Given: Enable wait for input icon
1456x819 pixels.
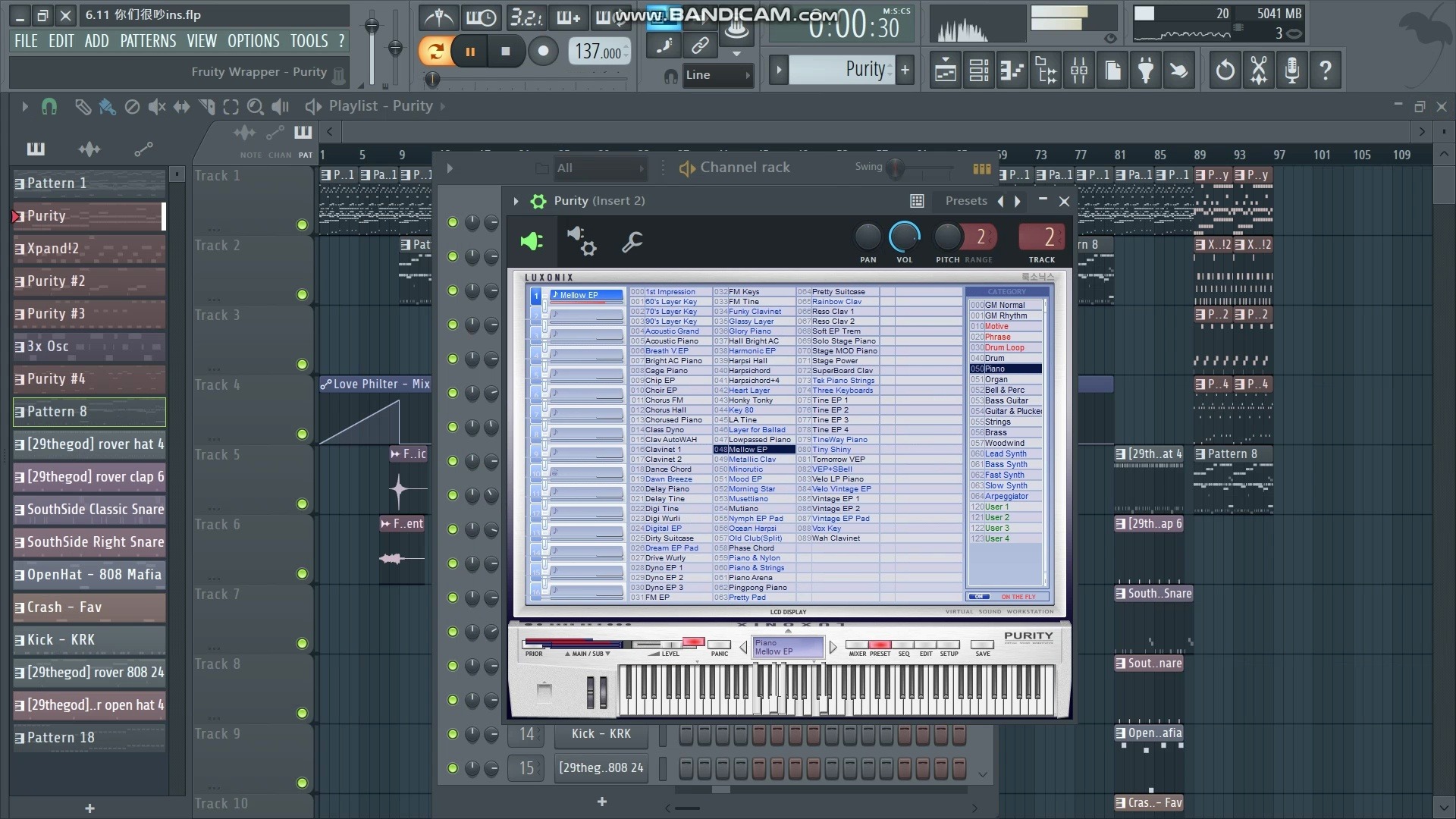Looking at the screenshot, I should click(482, 17).
